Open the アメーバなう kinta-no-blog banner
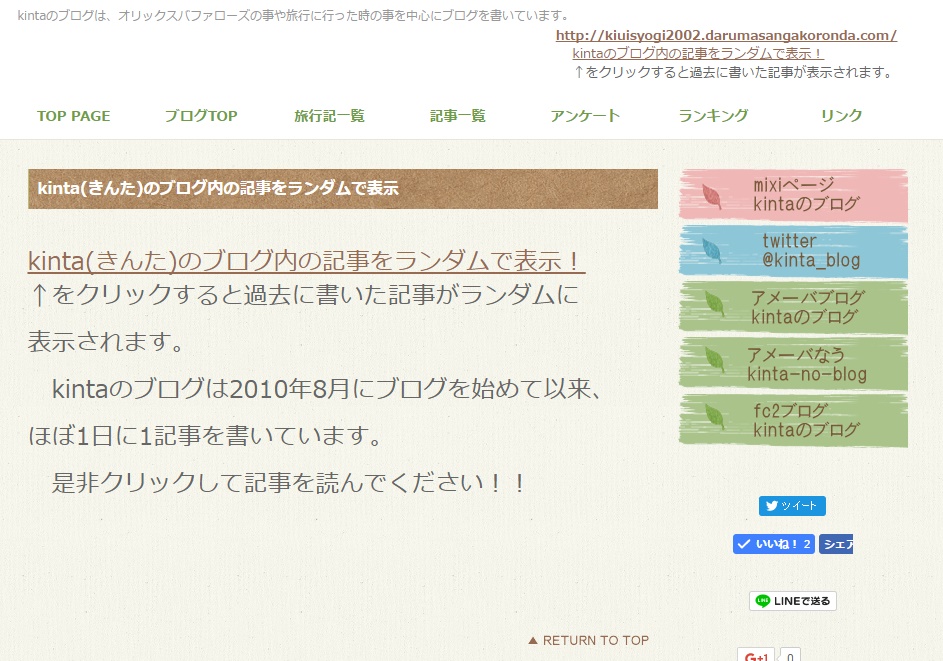This screenshot has height=661, width=943. (793, 364)
